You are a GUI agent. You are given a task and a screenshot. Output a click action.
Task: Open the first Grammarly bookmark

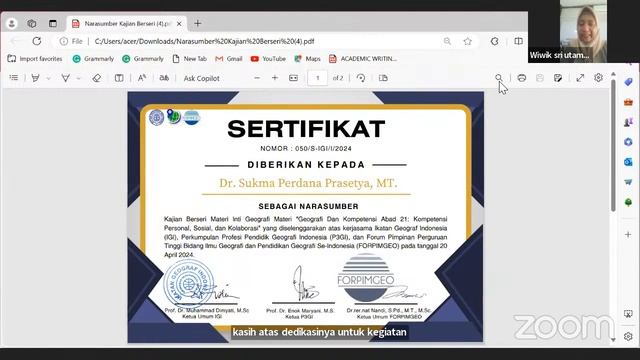tap(93, 59)
